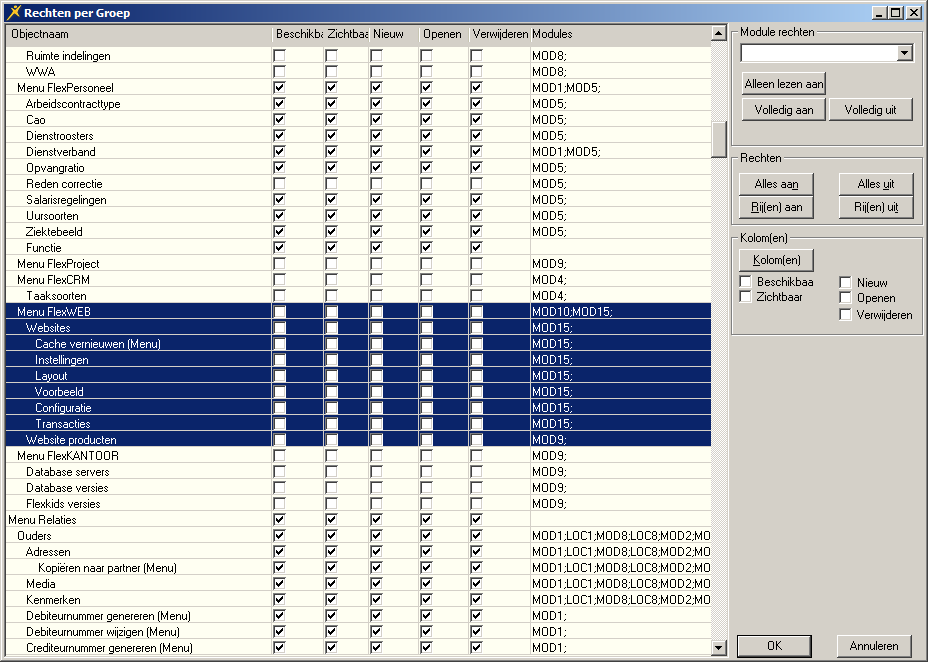
Task: Tick the Zichtbaar checkbox in the Kolom(en) group
Action: coord(745,297)
